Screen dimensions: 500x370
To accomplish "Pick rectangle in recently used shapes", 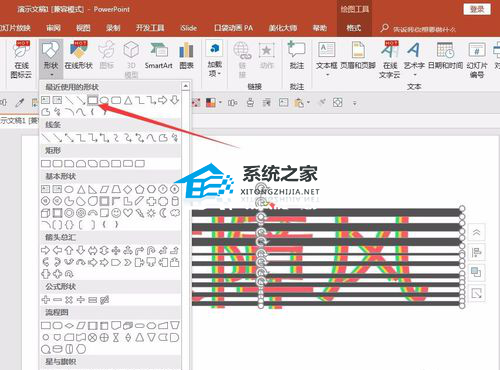I will click(x=92, y=100).
